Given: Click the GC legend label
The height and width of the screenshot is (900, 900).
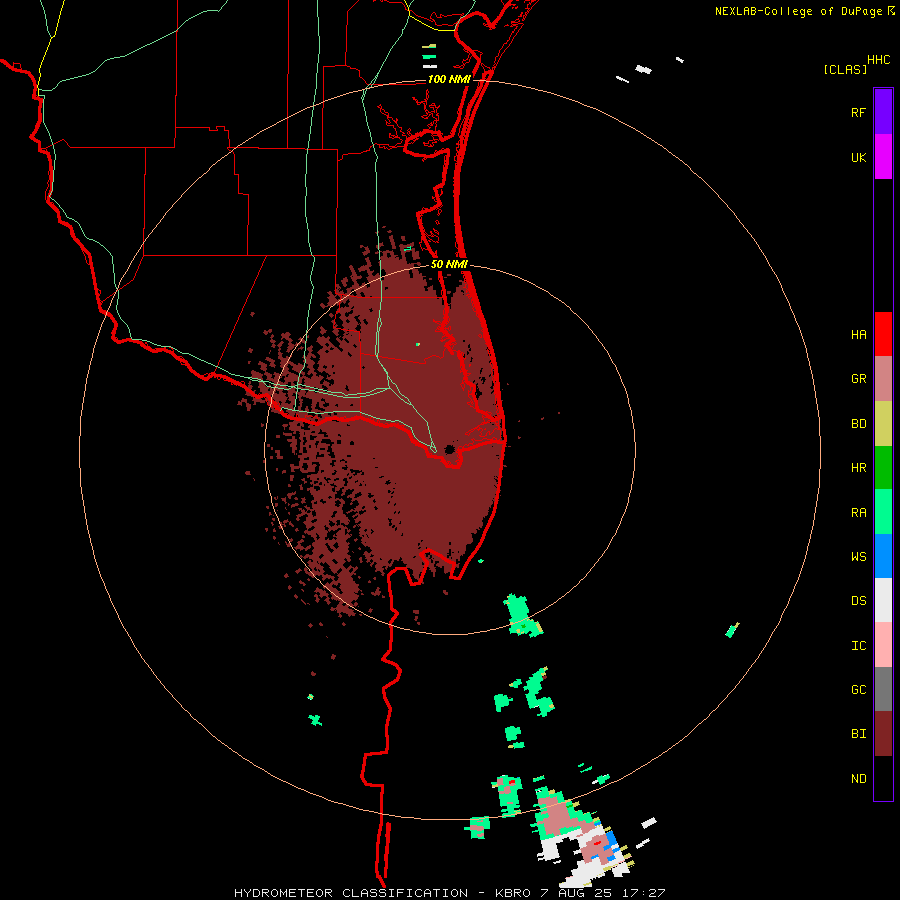Looking at the screenshot, I should point(858,690).
